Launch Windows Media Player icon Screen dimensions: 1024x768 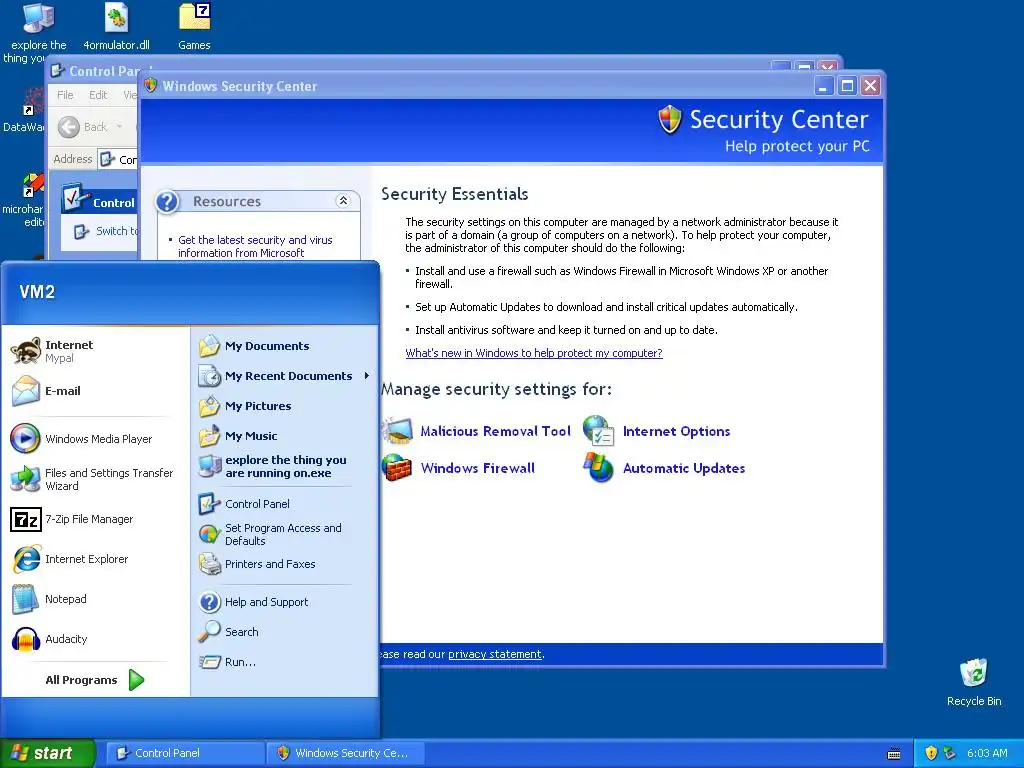click(x=25, y=438)
